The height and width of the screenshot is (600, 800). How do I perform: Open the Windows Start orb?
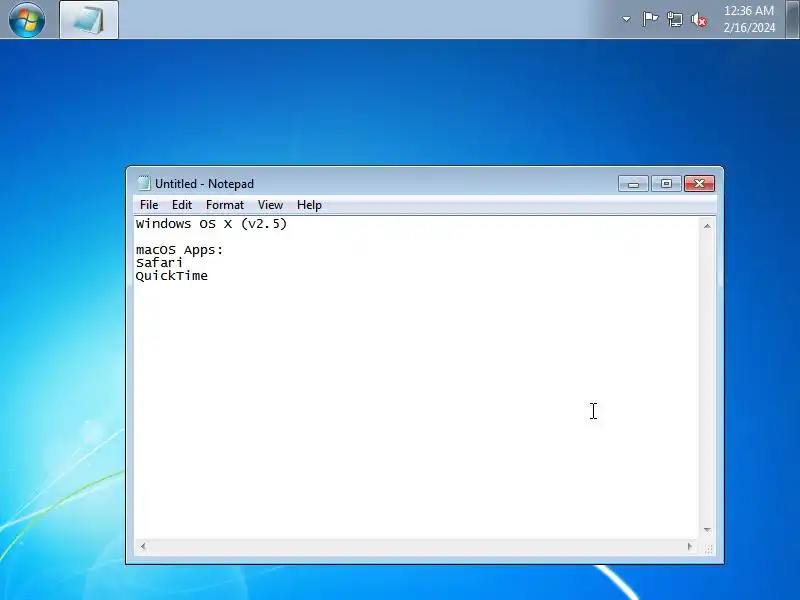pyautogui.click(x=27, y=19)
